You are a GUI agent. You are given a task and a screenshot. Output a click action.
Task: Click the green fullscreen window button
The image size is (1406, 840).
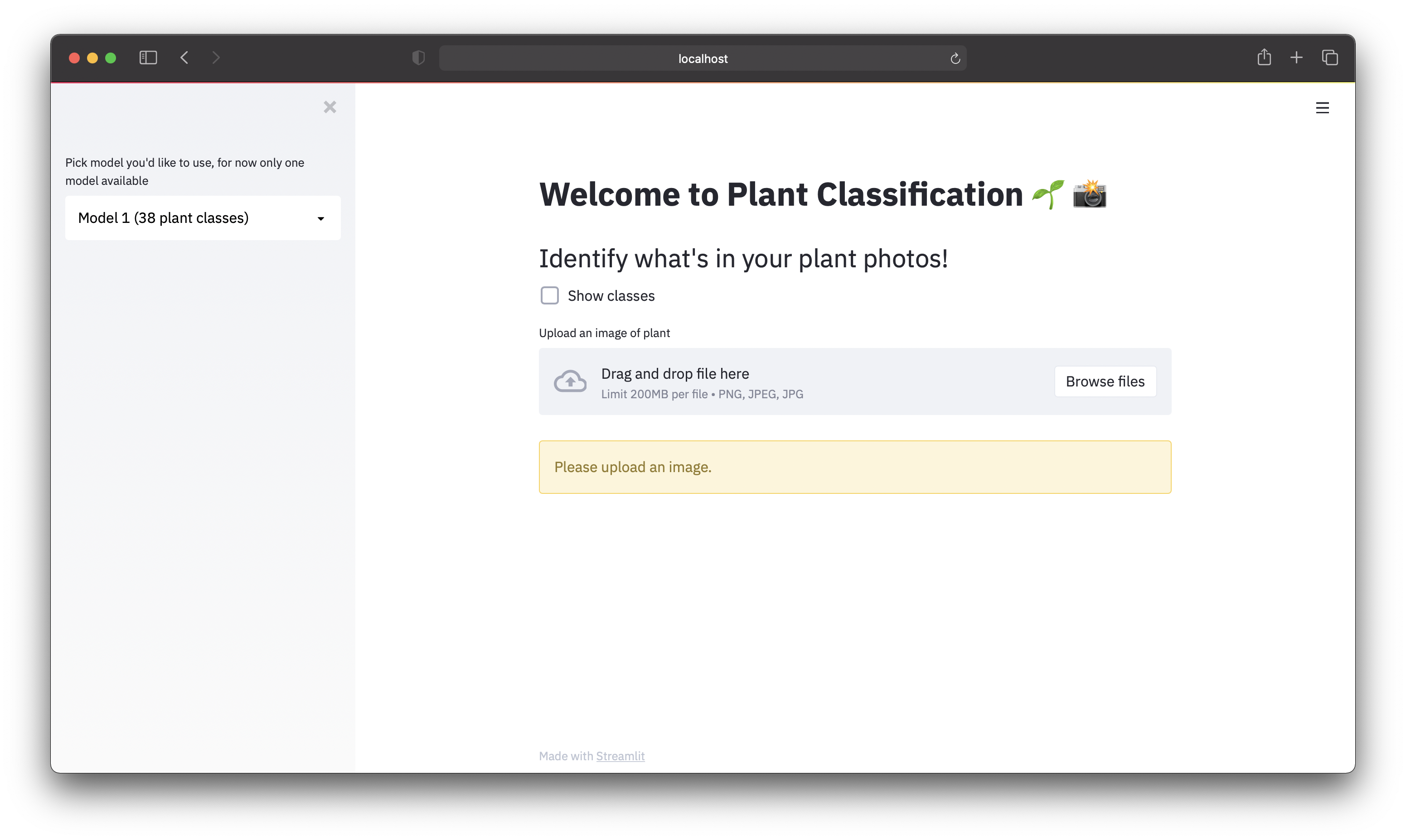point(111,58)
